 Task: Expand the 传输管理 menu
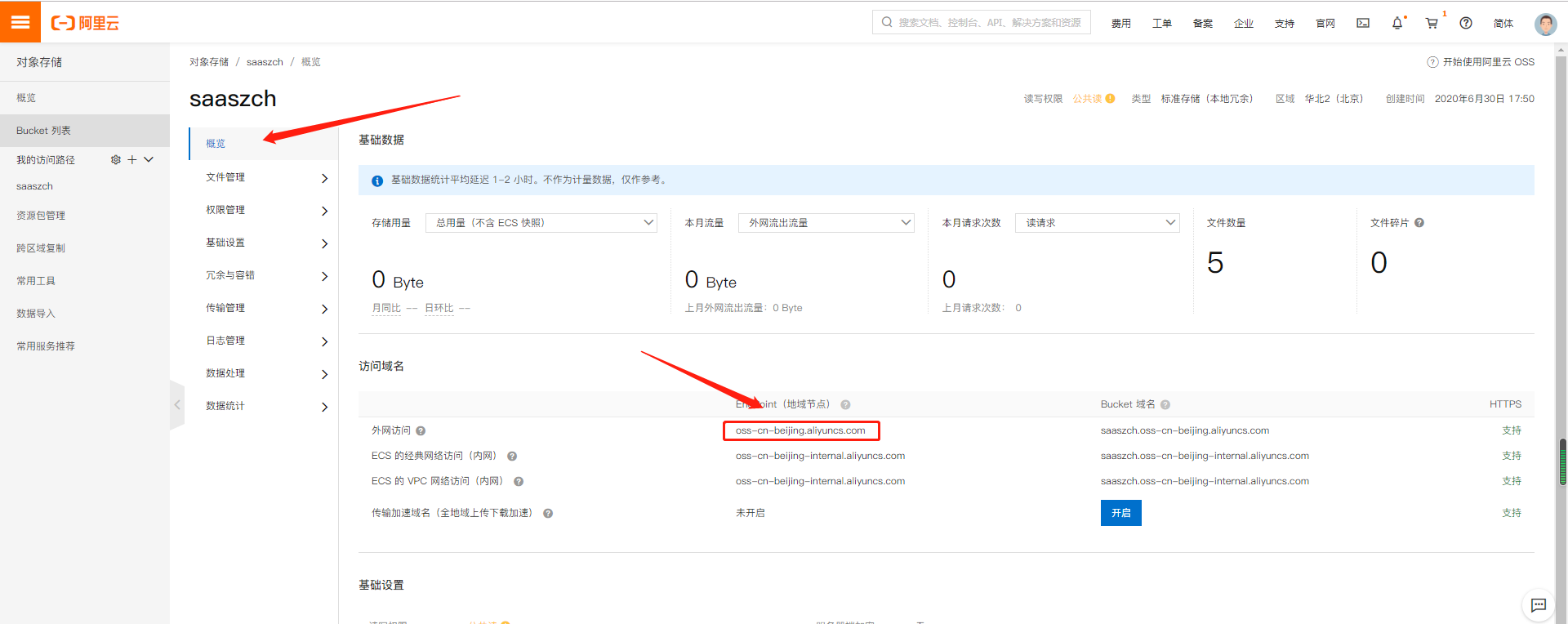pos(264,308)
